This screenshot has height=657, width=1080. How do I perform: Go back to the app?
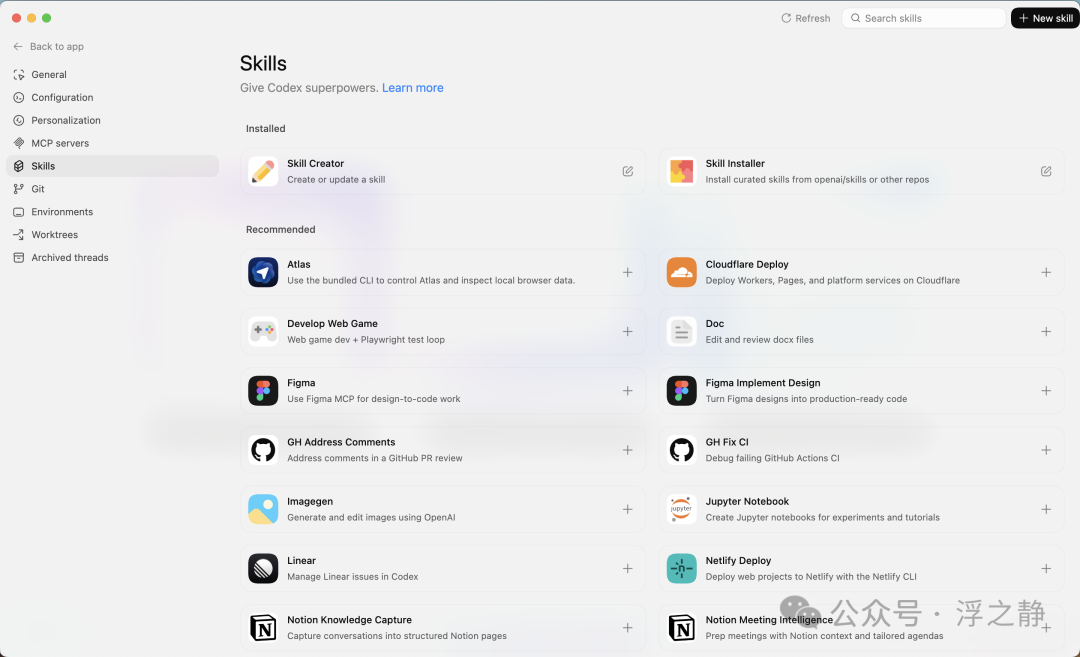pos(48,46)
